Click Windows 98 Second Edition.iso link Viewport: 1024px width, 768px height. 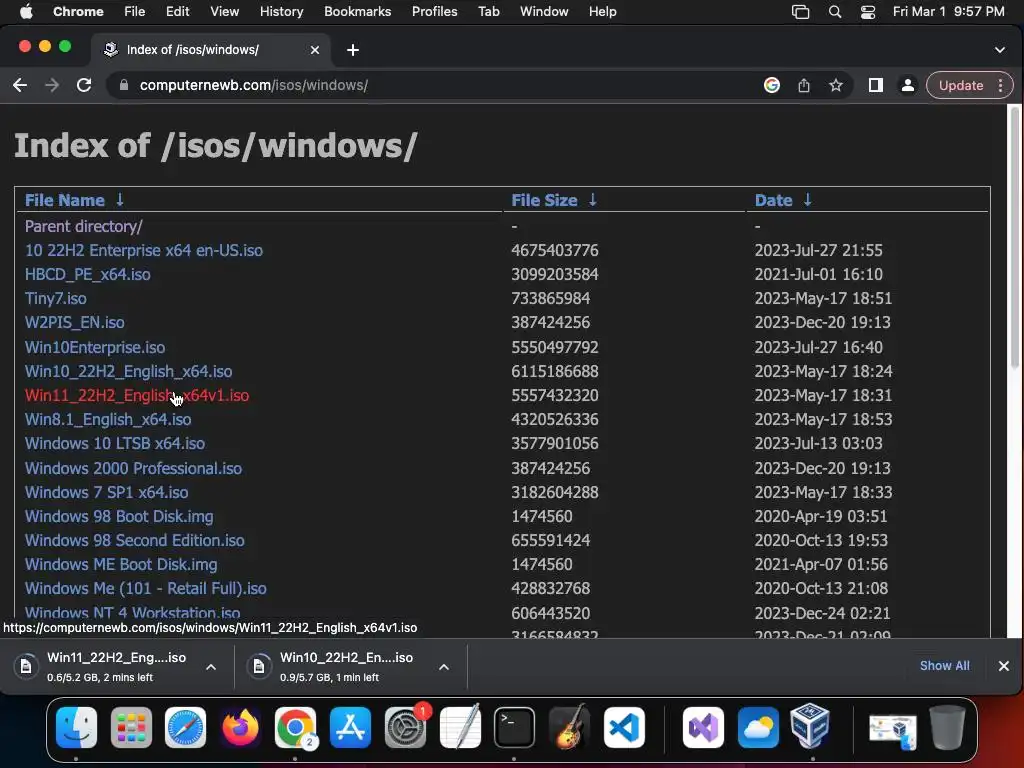135,541
